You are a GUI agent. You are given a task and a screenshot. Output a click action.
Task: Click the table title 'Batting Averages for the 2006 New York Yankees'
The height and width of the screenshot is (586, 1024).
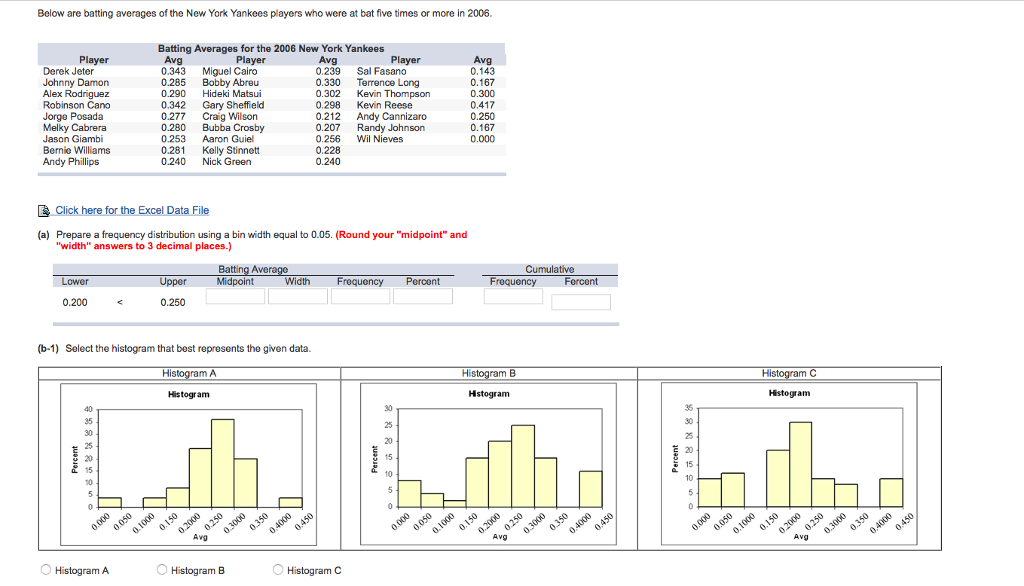[271, 49]
